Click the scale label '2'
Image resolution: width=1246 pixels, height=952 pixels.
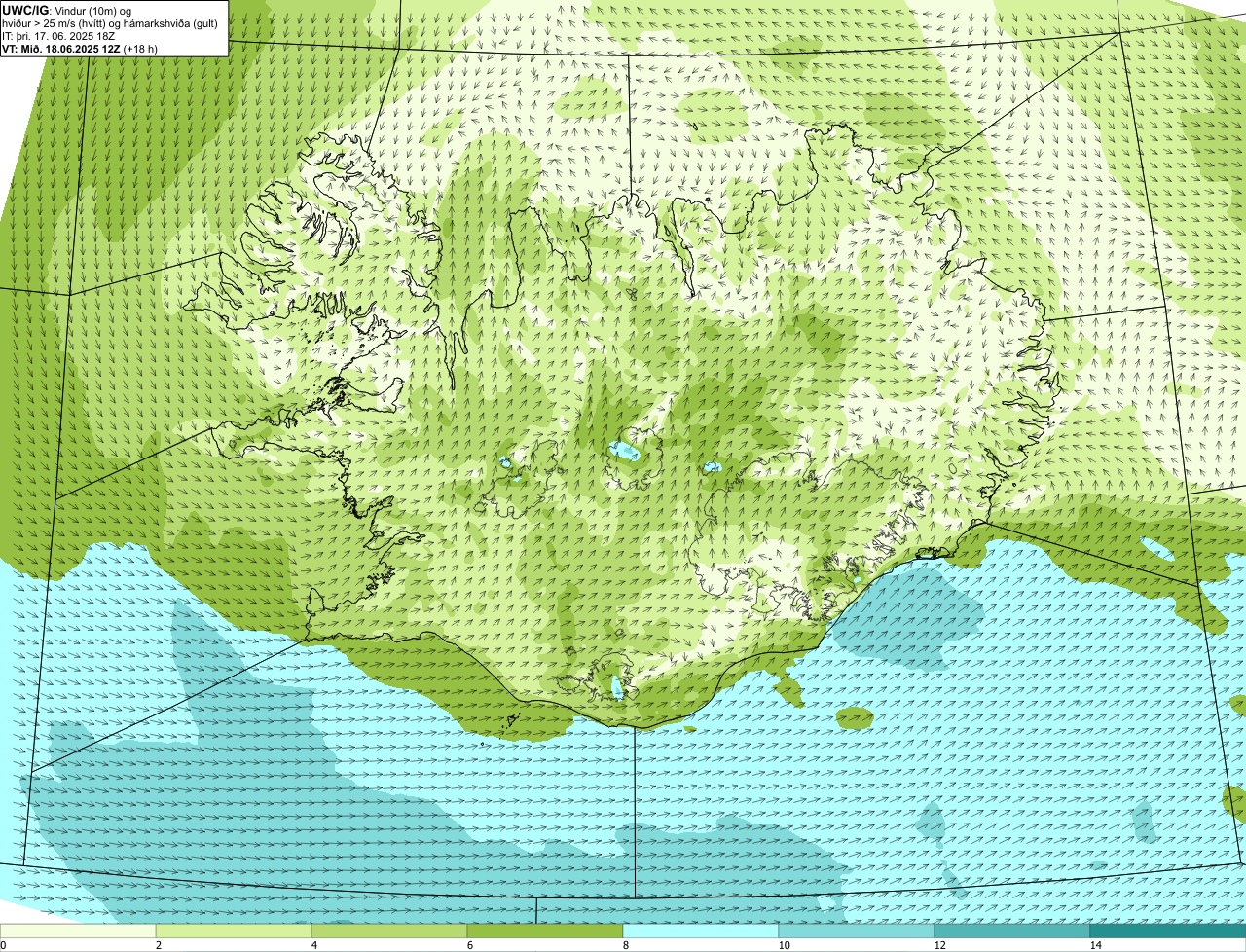click(x=158, y=945)
